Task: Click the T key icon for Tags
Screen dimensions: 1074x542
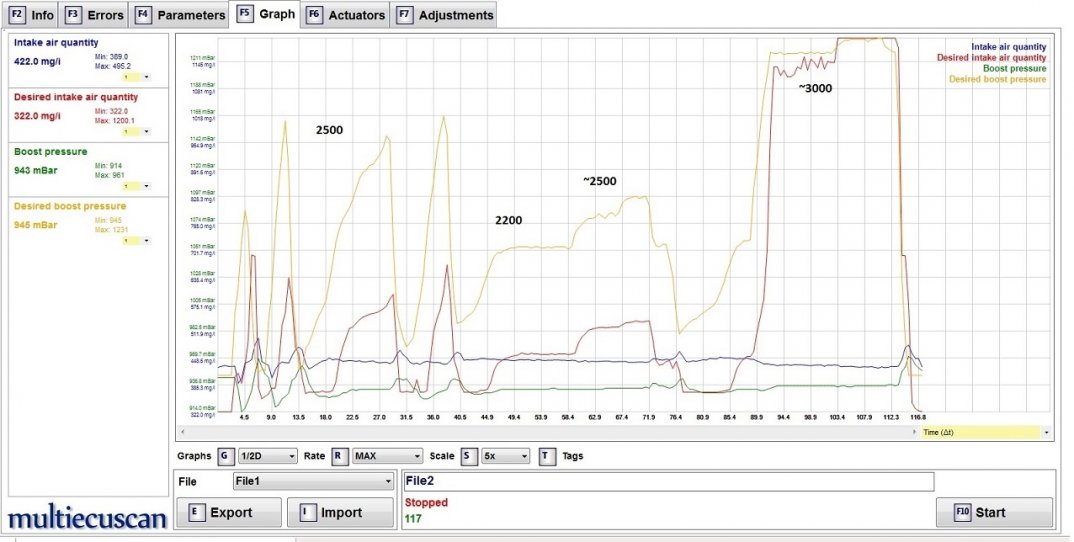Action: coord(547,456)
